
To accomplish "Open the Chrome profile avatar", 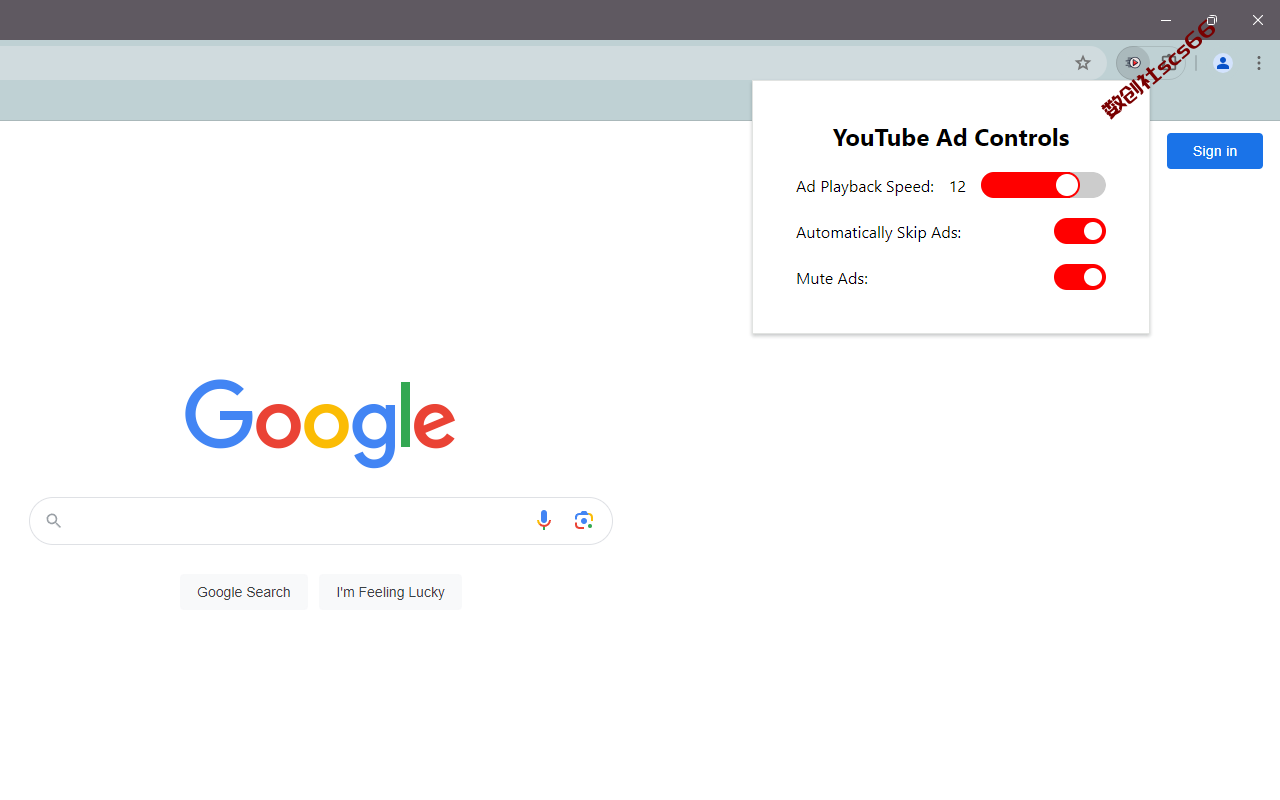I will (x=1223, y=63).
